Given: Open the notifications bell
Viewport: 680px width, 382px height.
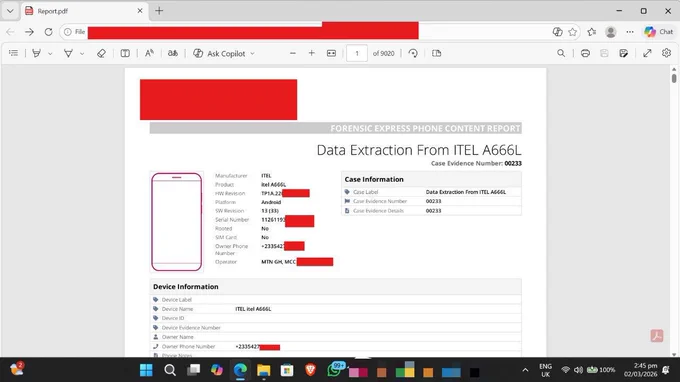Looking at the screenshot, I should coord(666,370).
